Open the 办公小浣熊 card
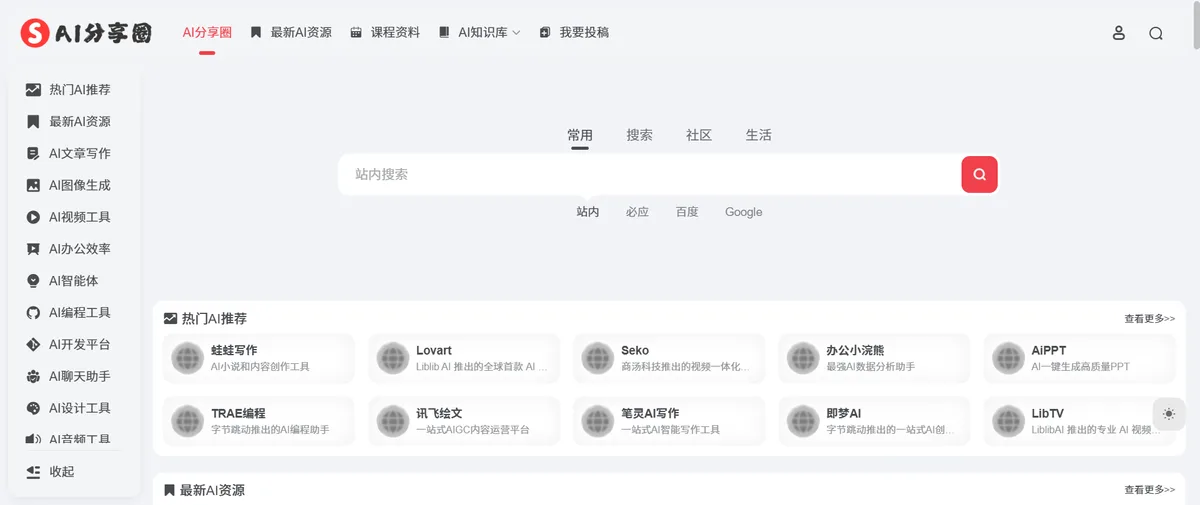Image resolution: width=1200 pixels, height=505 pixels. (874, 358)
